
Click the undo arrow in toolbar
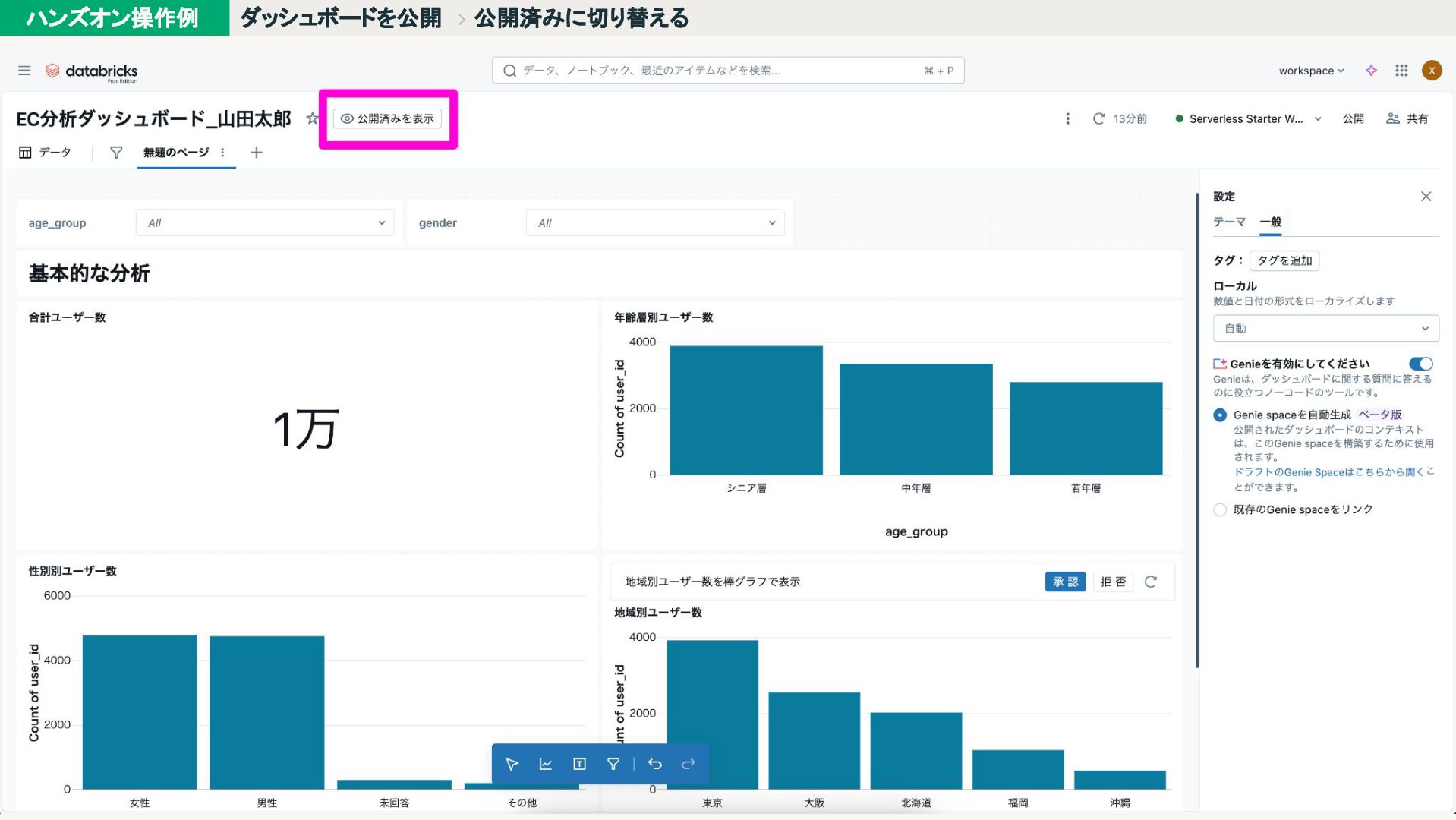655,764
